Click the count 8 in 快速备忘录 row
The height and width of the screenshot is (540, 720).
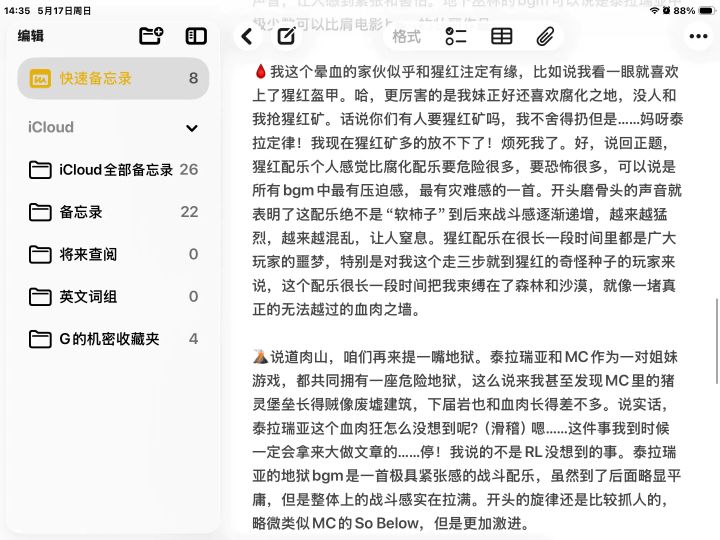[193, 79]
